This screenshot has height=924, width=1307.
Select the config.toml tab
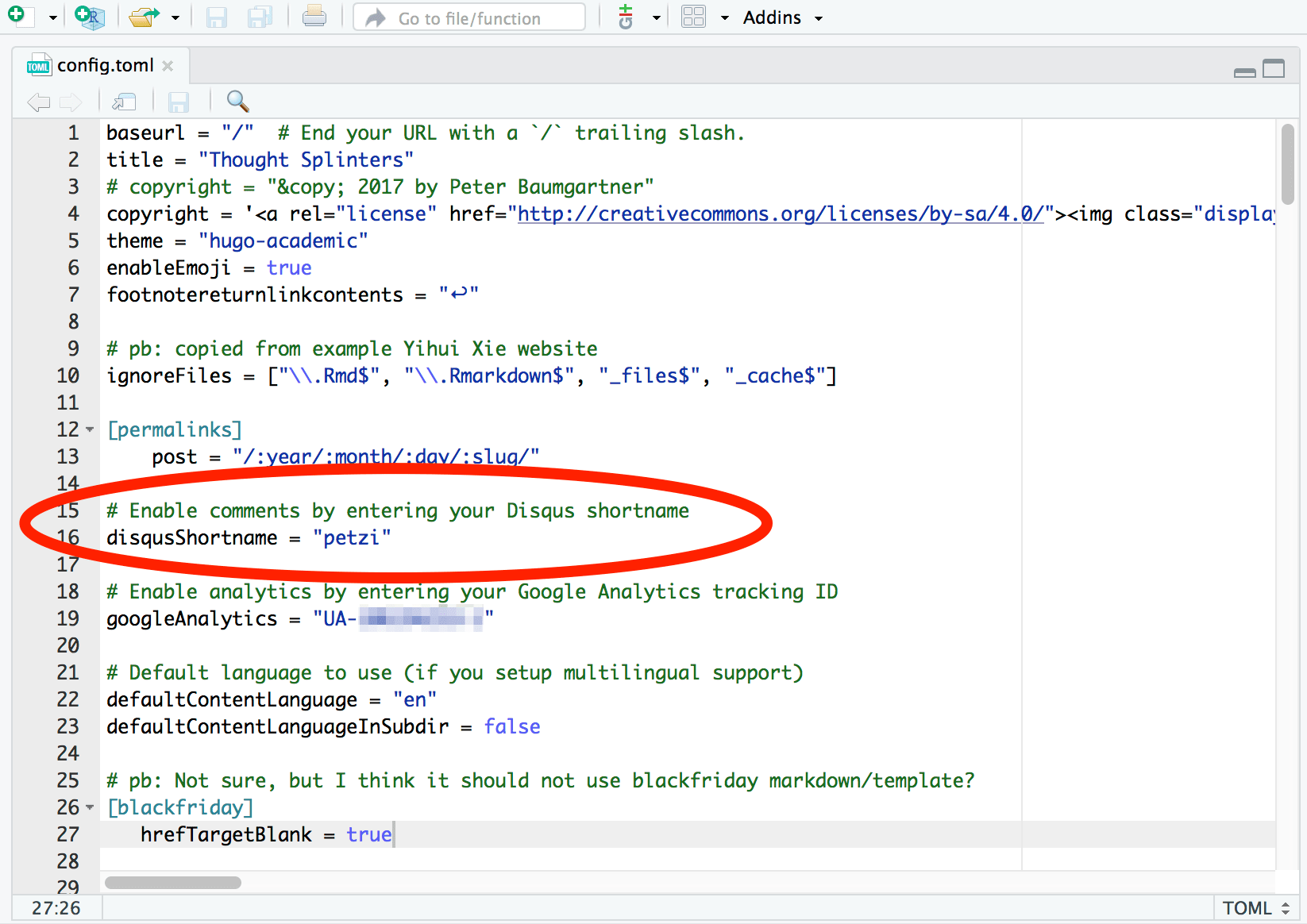coord(104,65)
